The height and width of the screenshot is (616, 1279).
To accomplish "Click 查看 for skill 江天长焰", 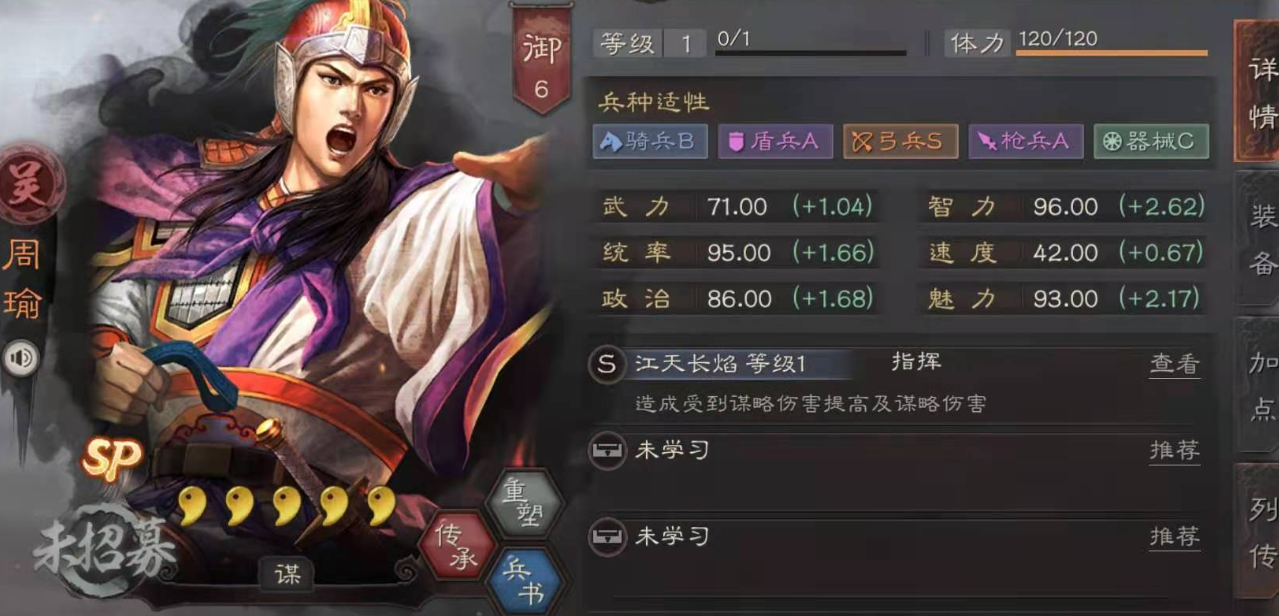I will click(1174, 365).
